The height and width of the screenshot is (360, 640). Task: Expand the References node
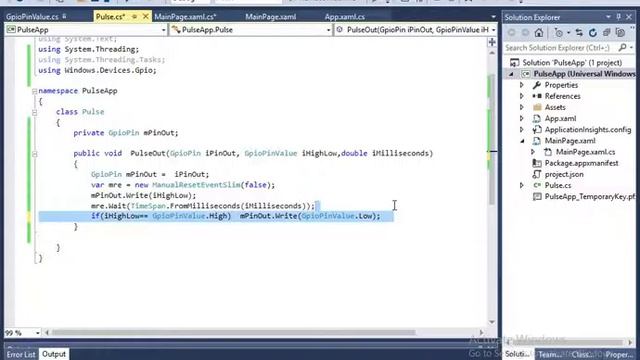pyautogui.click(x=522, y=96)
